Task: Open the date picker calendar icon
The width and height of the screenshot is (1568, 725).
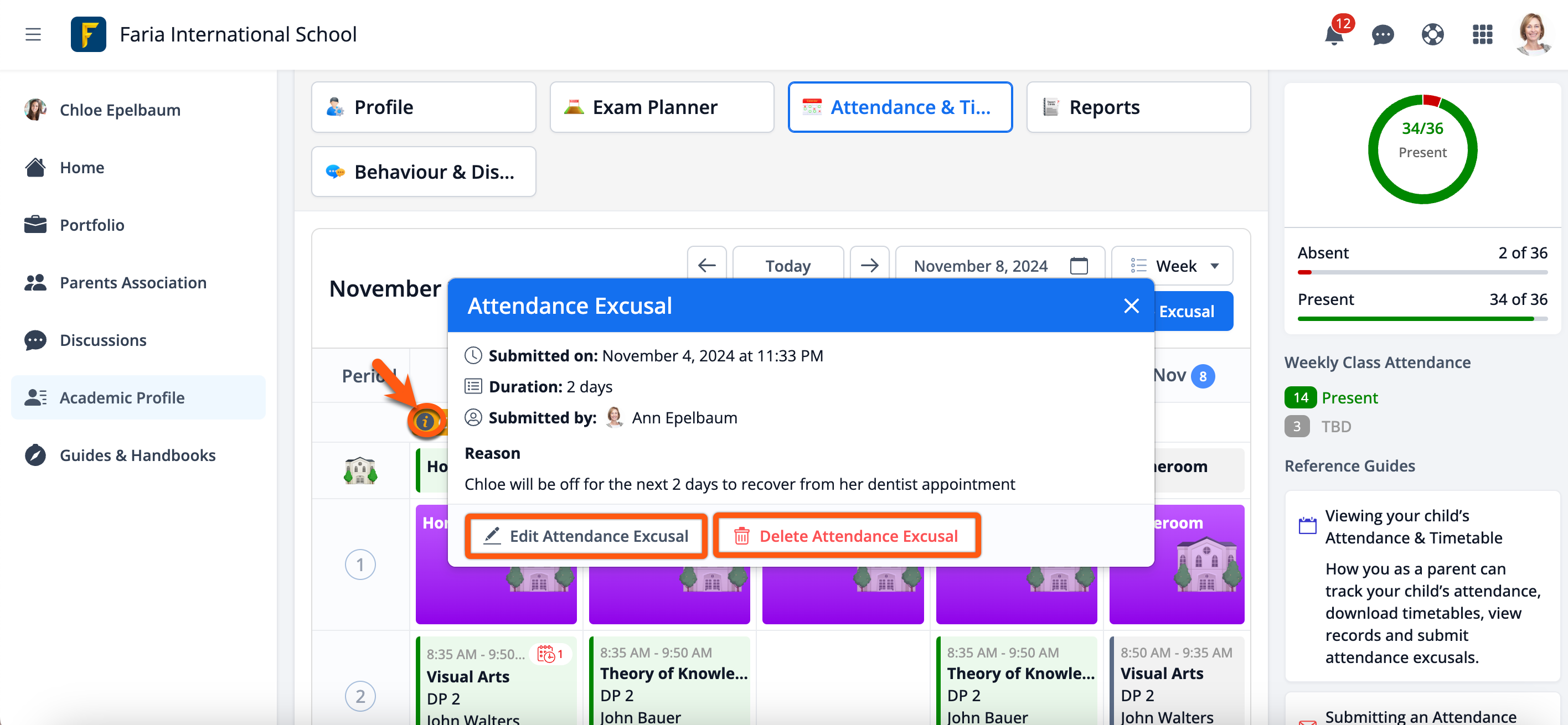Action: [x=1079, y=266]
